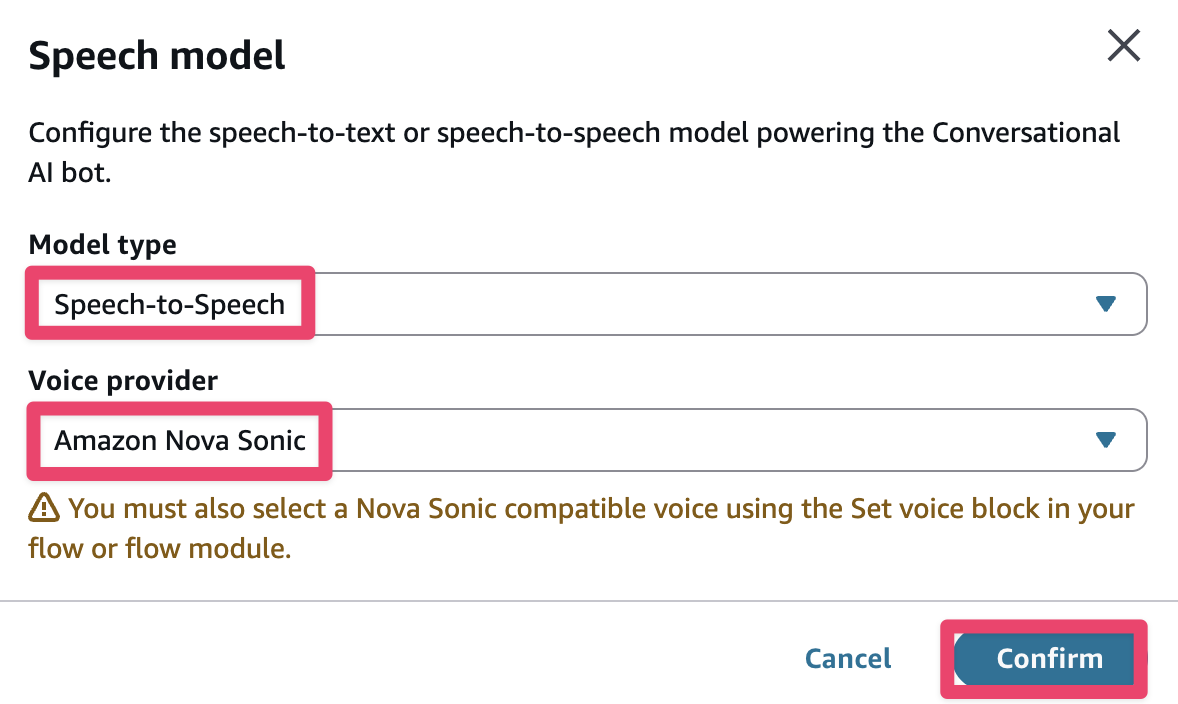Close the Speech model dialog with X

point(1124,46)
